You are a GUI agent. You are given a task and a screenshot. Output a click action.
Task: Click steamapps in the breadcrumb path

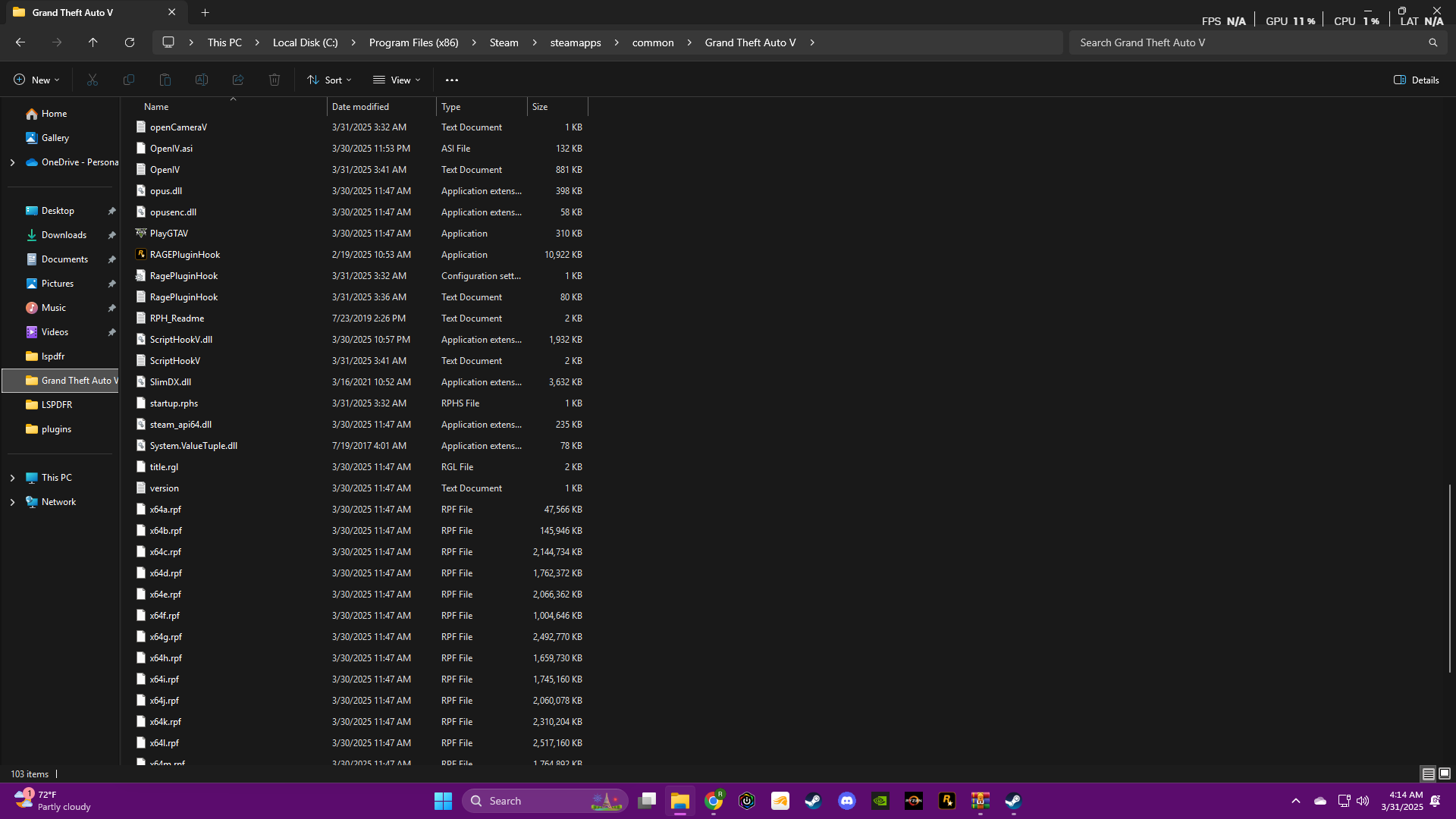pos(575,42)
